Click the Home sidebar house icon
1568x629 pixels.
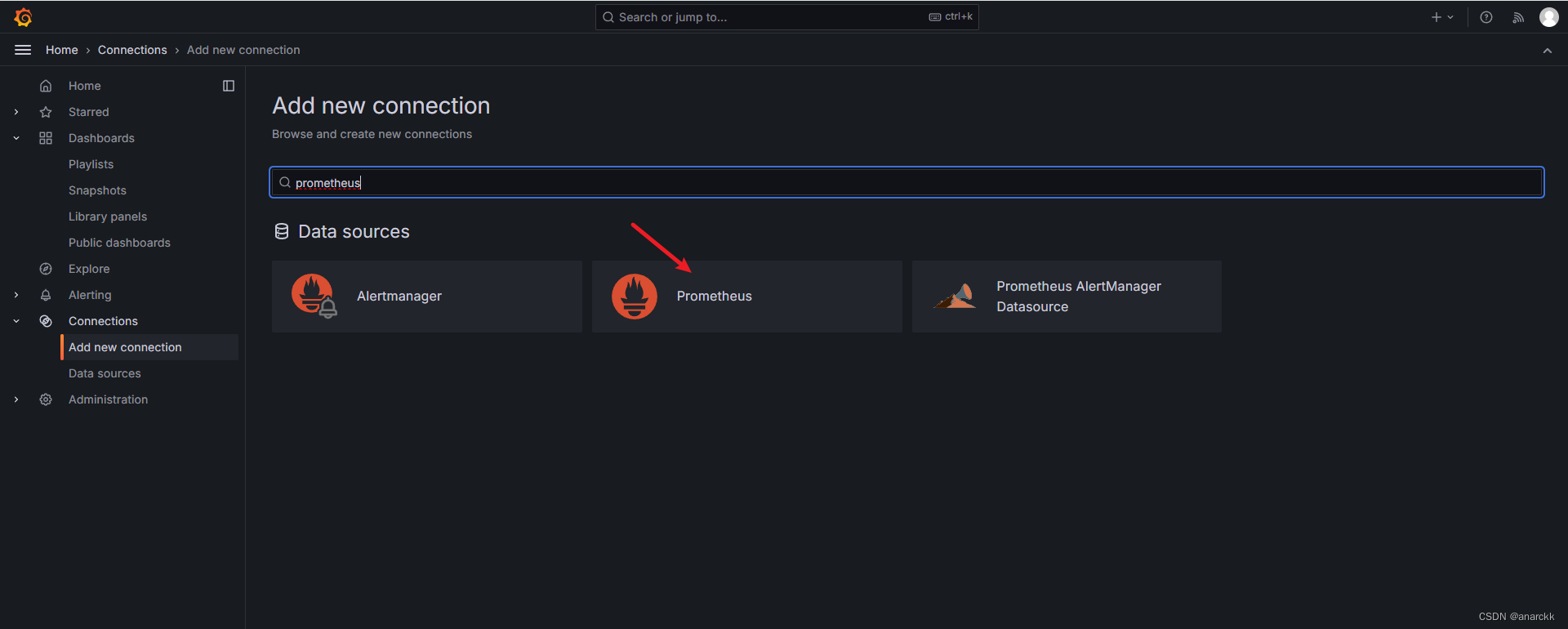point(46,86)
